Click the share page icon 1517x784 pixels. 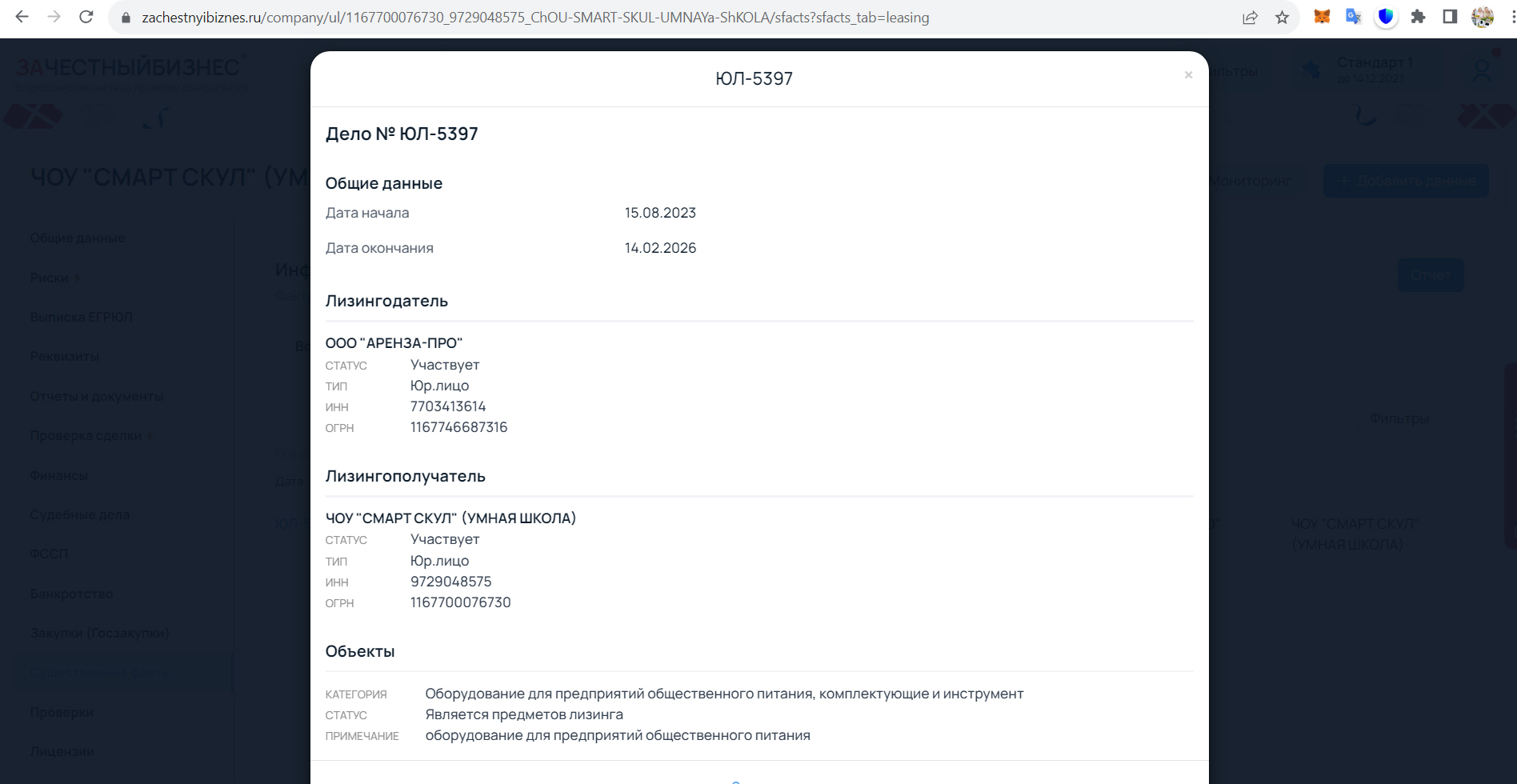[x=1250, y=18]
